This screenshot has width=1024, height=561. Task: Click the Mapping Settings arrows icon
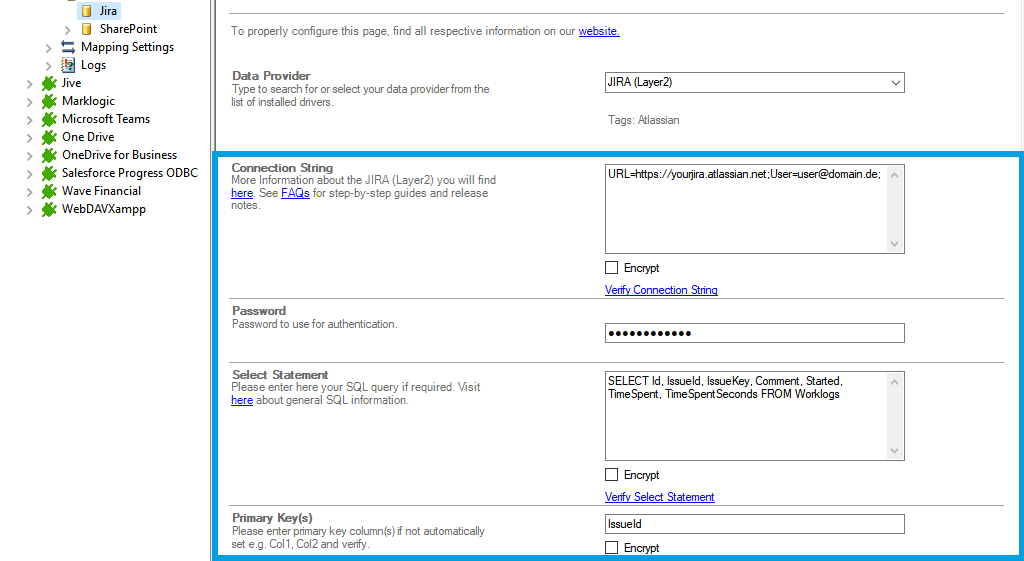pyautogui.click(x=68, y=47)
